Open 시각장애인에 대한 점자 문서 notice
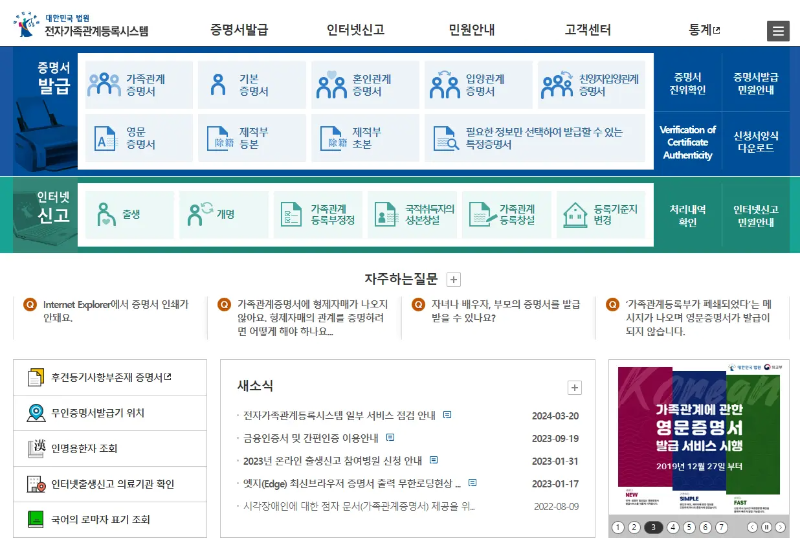800x546 pixels. [x=359, y=506]
